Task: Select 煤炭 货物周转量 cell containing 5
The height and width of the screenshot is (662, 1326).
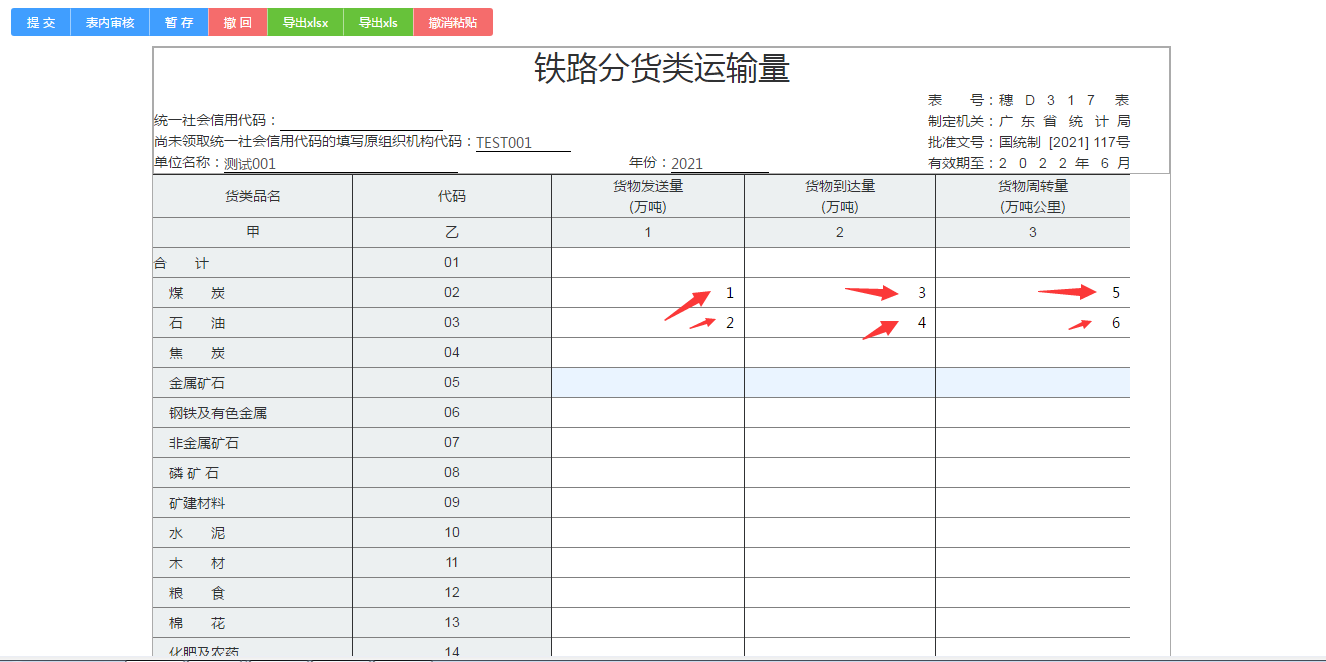Action: pos(1032,293)
